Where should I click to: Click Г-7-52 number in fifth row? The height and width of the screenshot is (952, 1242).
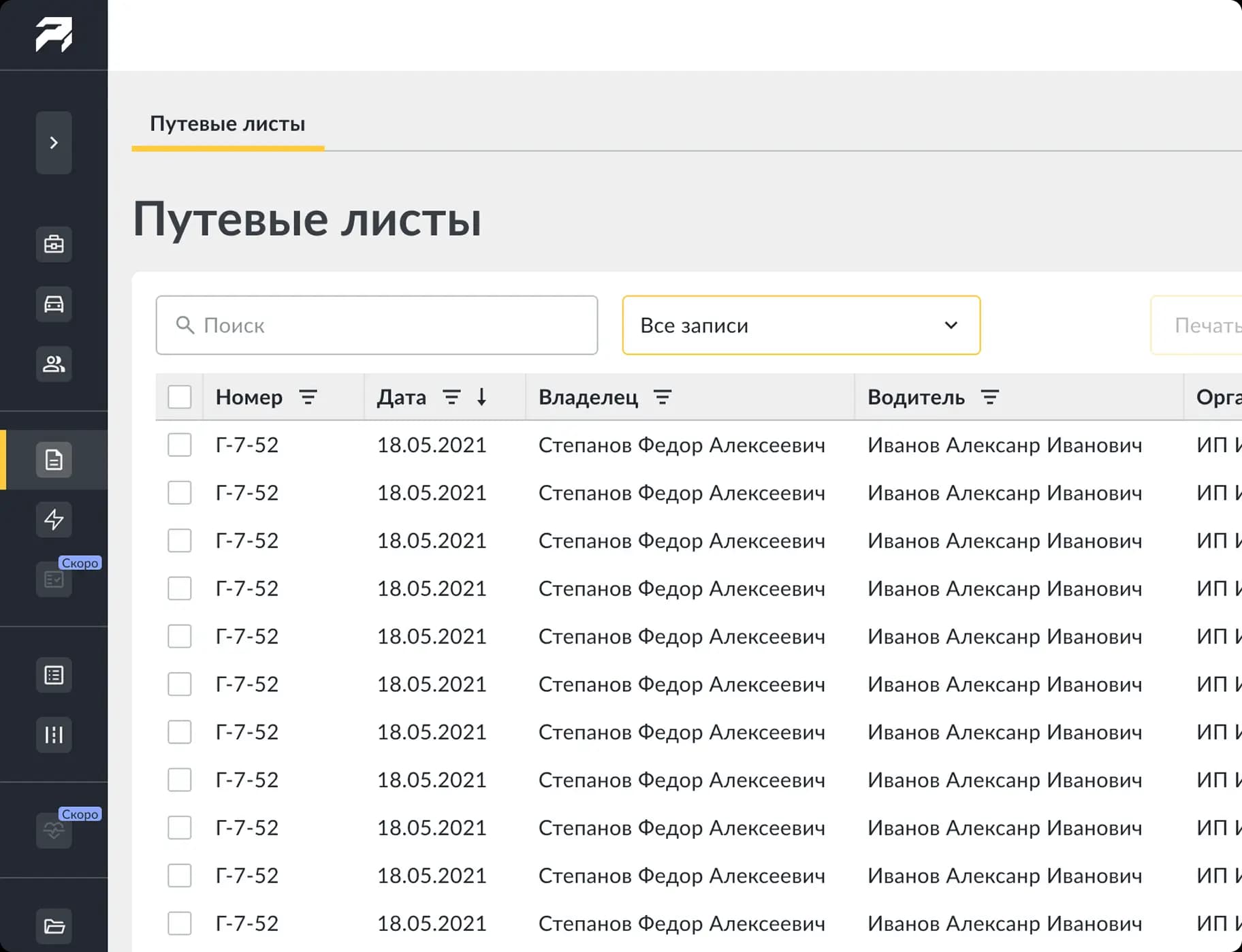pos(247,636)
